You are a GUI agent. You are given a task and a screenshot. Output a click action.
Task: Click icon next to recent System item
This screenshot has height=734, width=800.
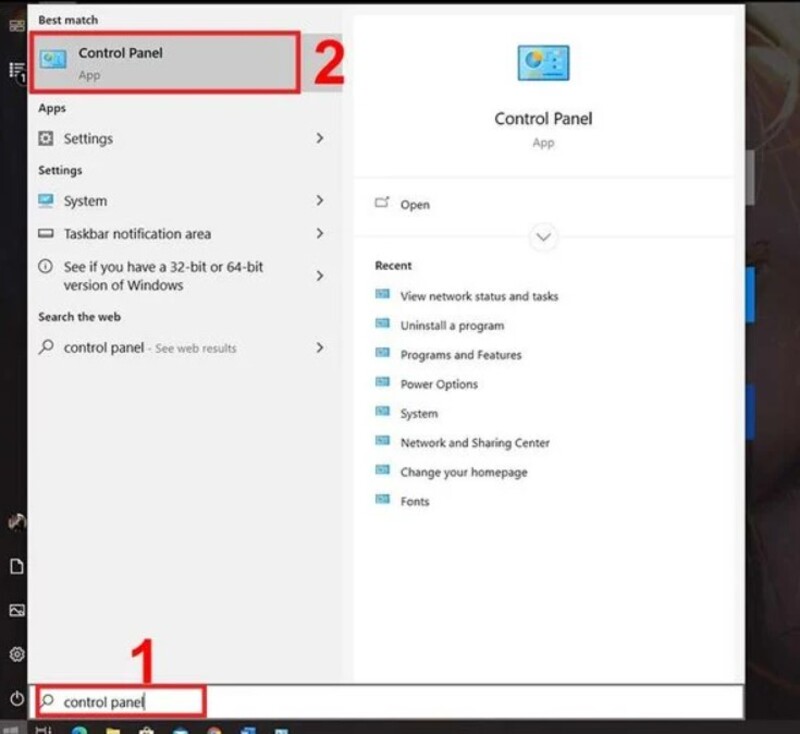[383, 411]
